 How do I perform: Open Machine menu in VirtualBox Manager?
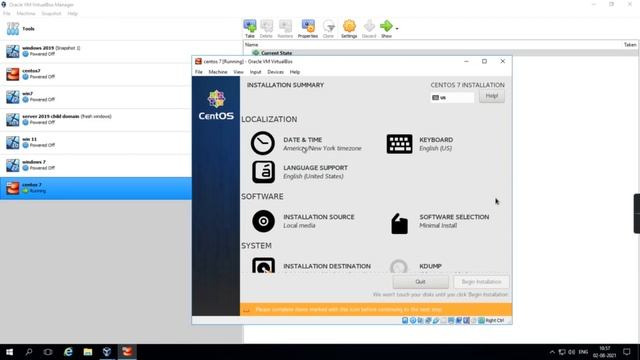[x=26, y=13]
